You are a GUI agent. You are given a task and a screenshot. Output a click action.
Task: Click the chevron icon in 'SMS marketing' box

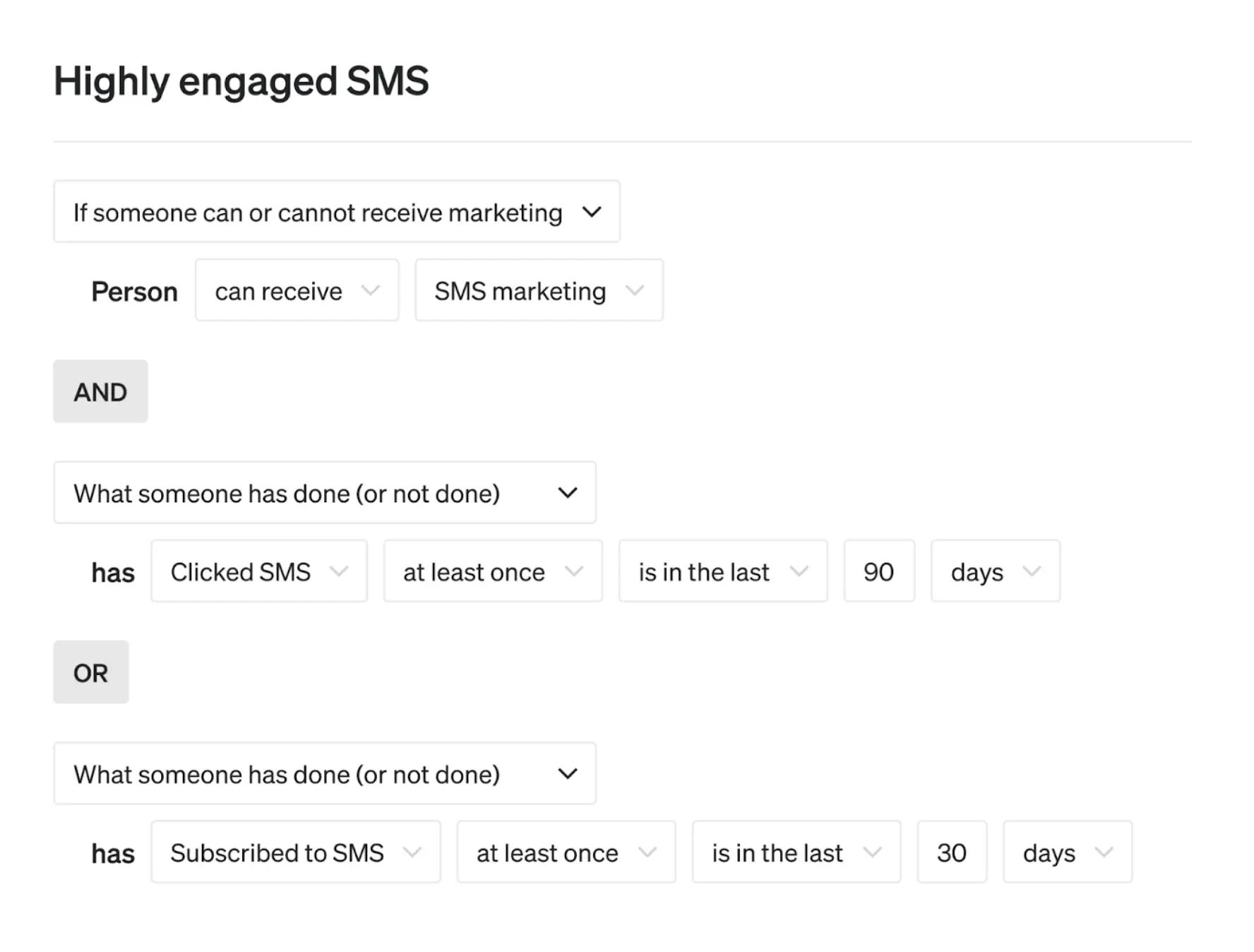[x=635, y=290]
